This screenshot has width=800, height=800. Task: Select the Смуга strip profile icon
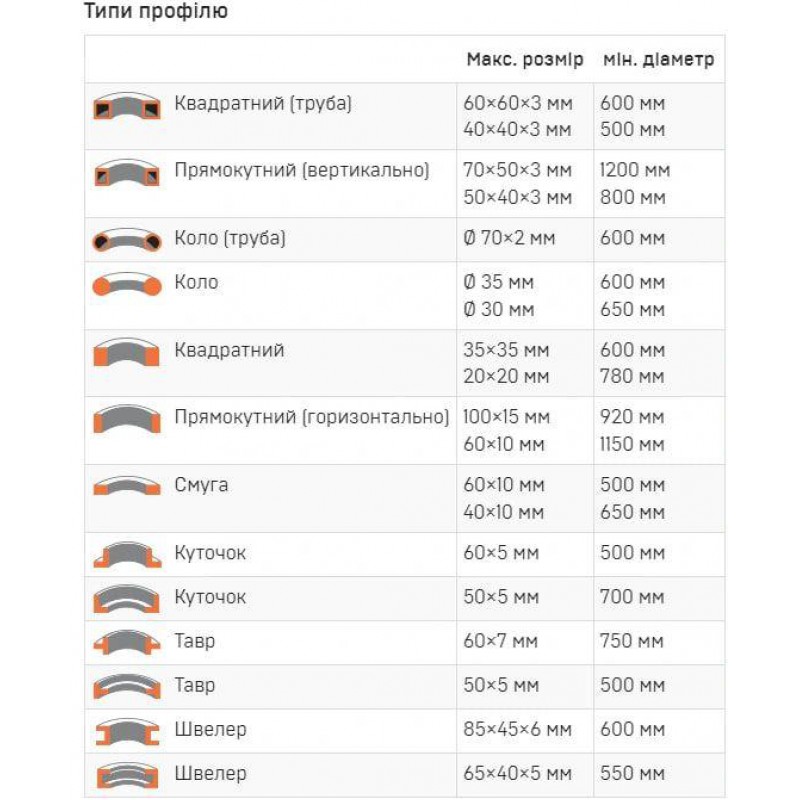pos(127,487)
